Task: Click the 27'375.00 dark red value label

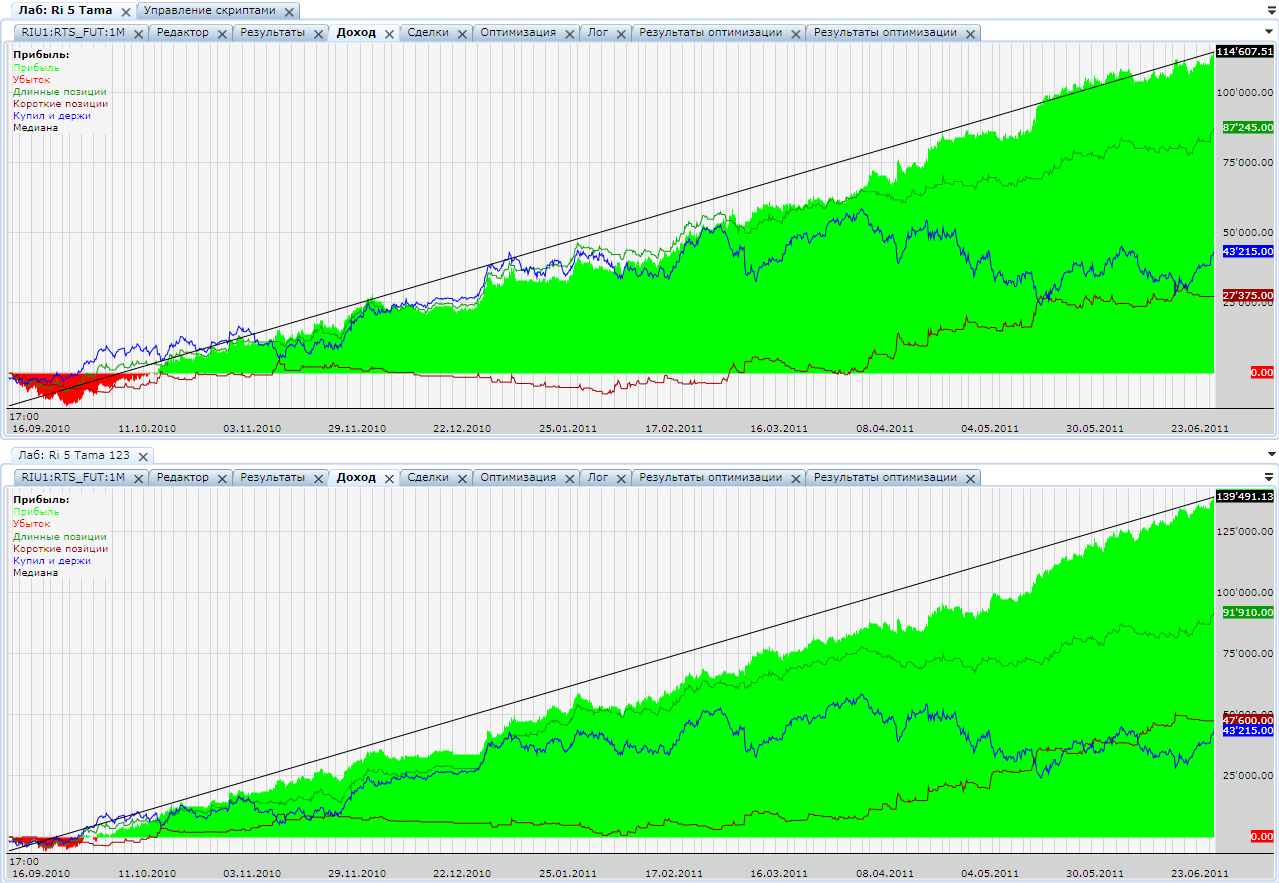Action: [x=1248, y=295]
